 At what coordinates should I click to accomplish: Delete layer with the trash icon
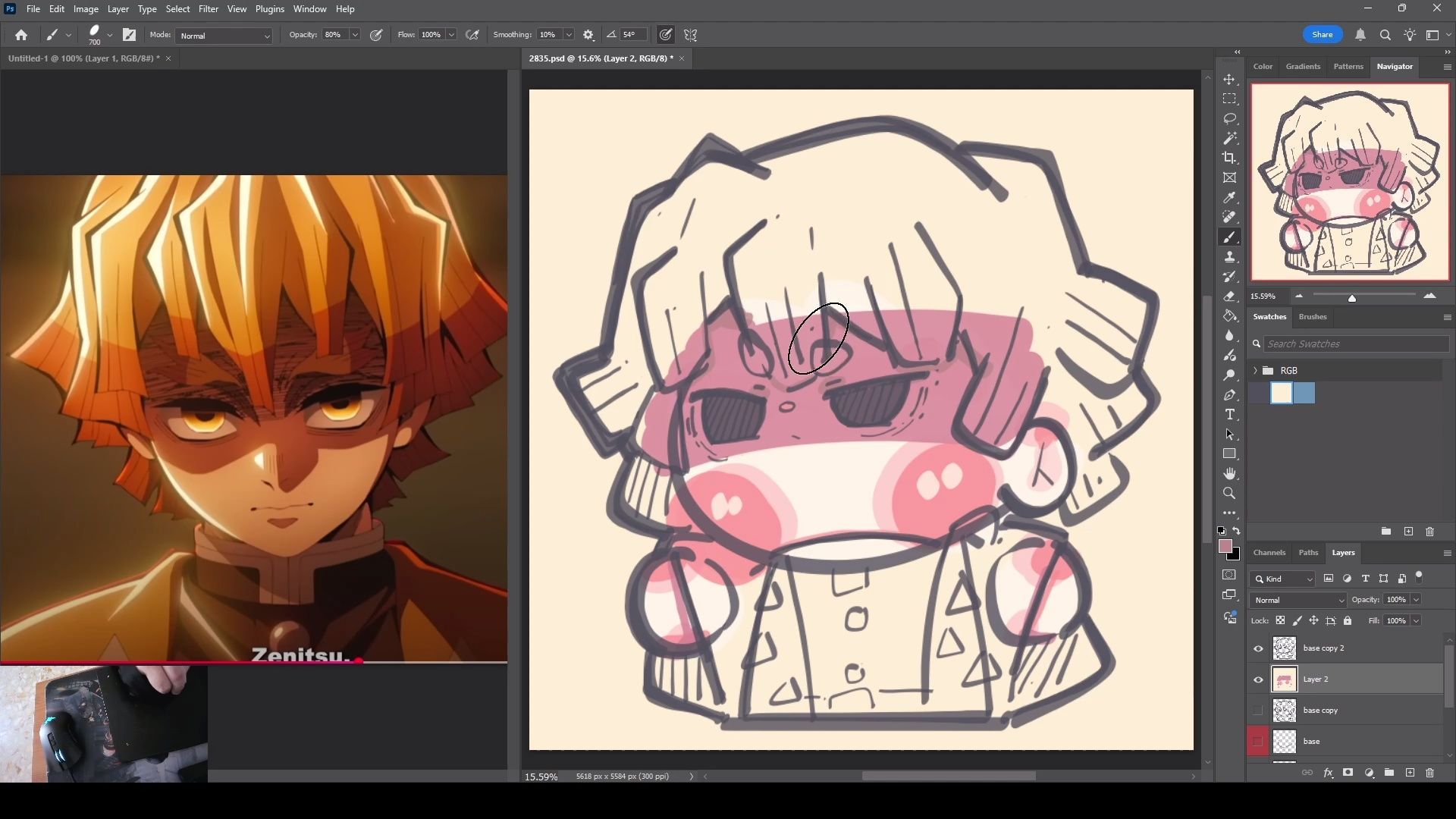click(x=1429, y=773)
